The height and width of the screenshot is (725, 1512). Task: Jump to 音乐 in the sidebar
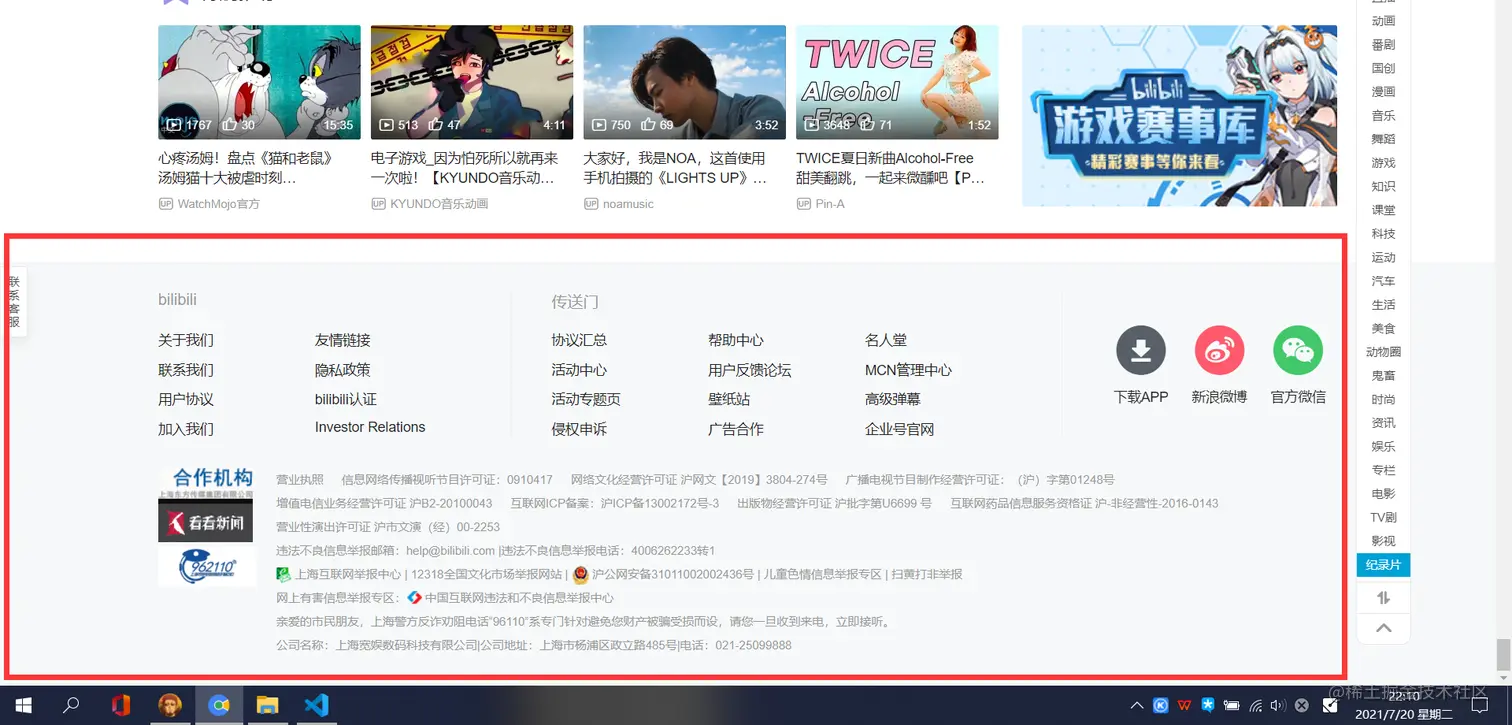[1383, 116]
